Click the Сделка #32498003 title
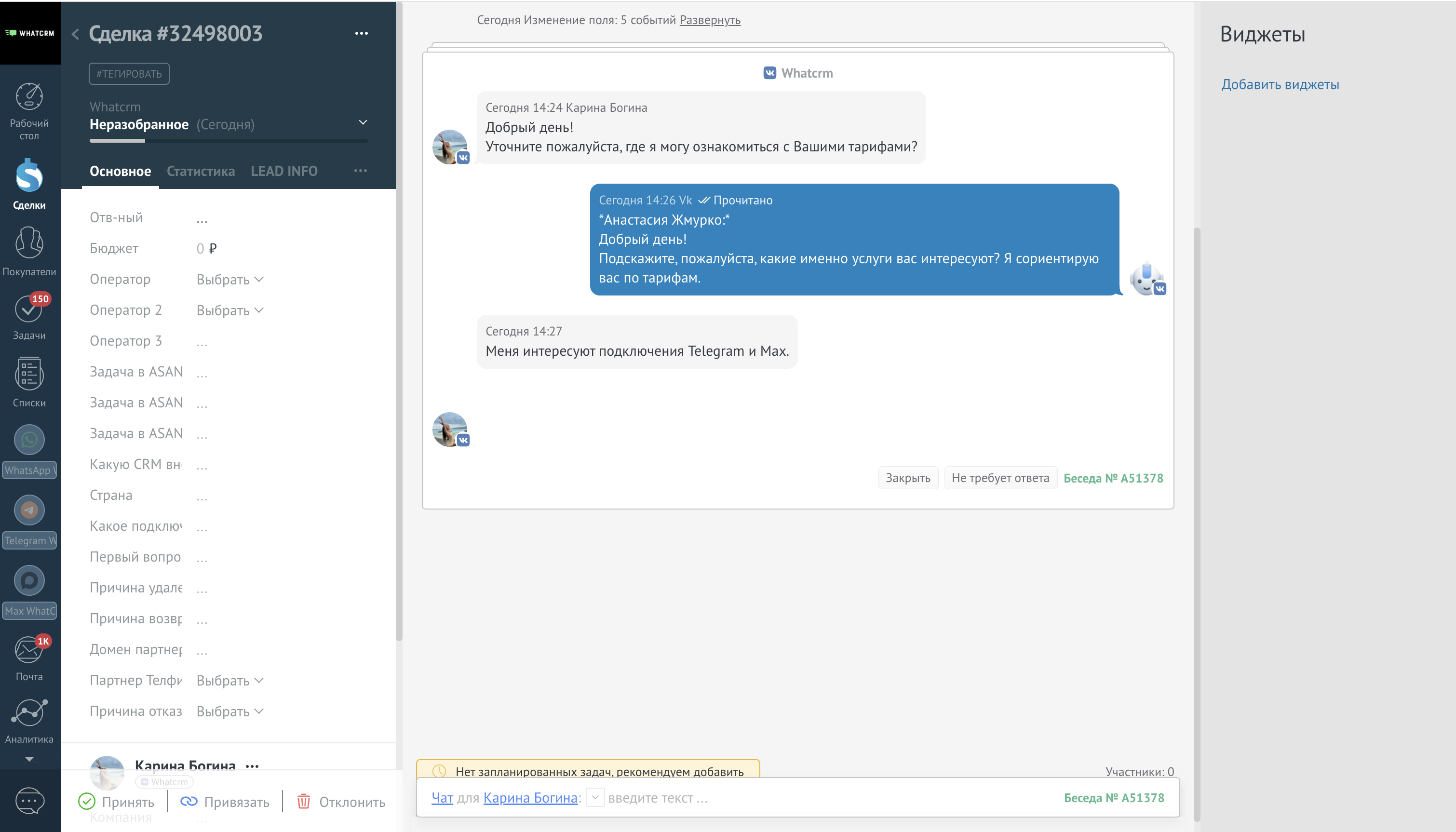 coord(175,34)
